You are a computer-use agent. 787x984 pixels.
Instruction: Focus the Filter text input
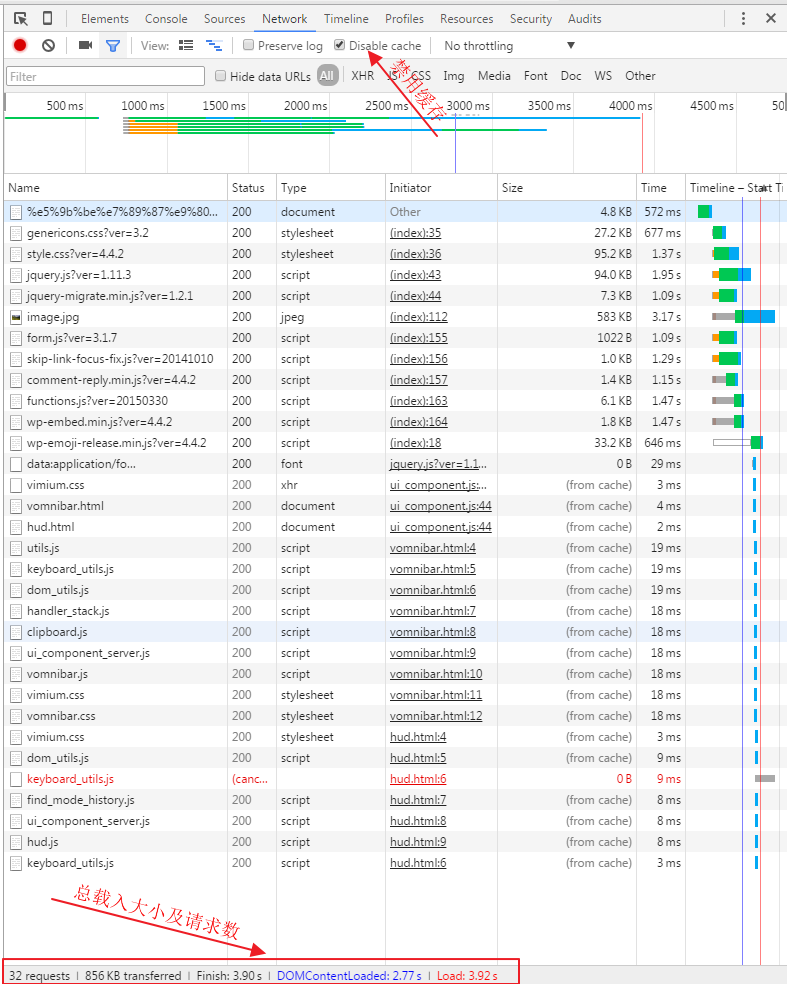(x=105, y=77)
